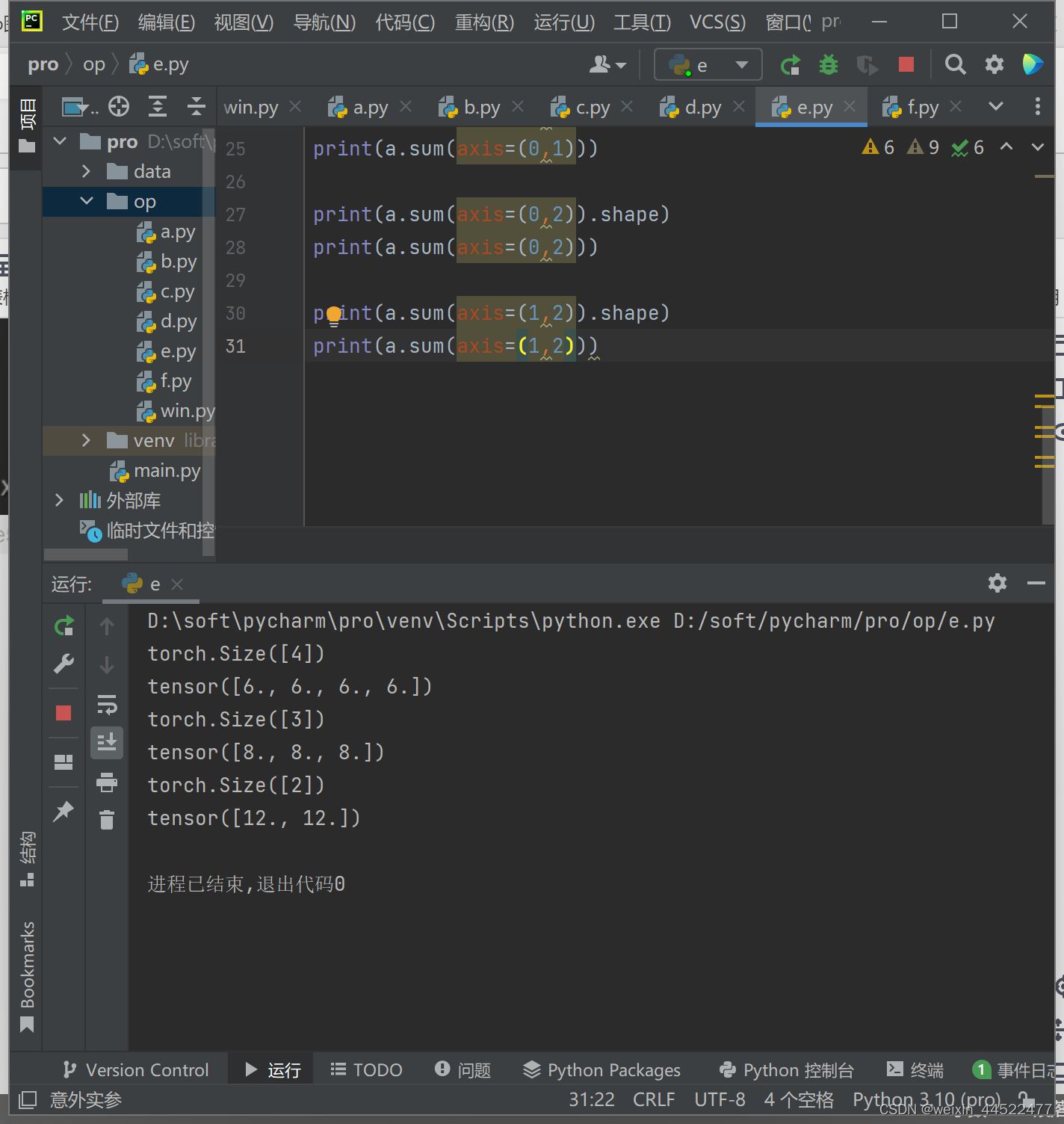The width and height of the screenshot is (1064, 1124).
Task: Open b.py in the project tree
Action: tap(167, 262)
